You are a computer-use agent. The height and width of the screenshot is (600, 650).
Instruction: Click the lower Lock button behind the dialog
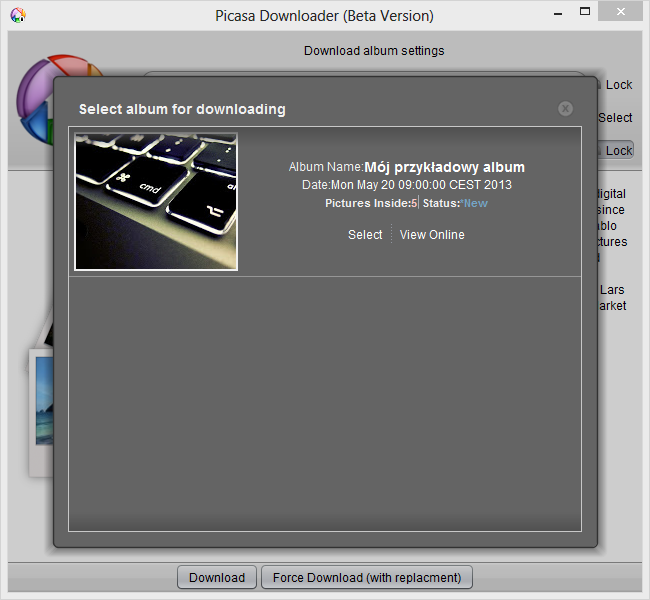click(616, 150)
